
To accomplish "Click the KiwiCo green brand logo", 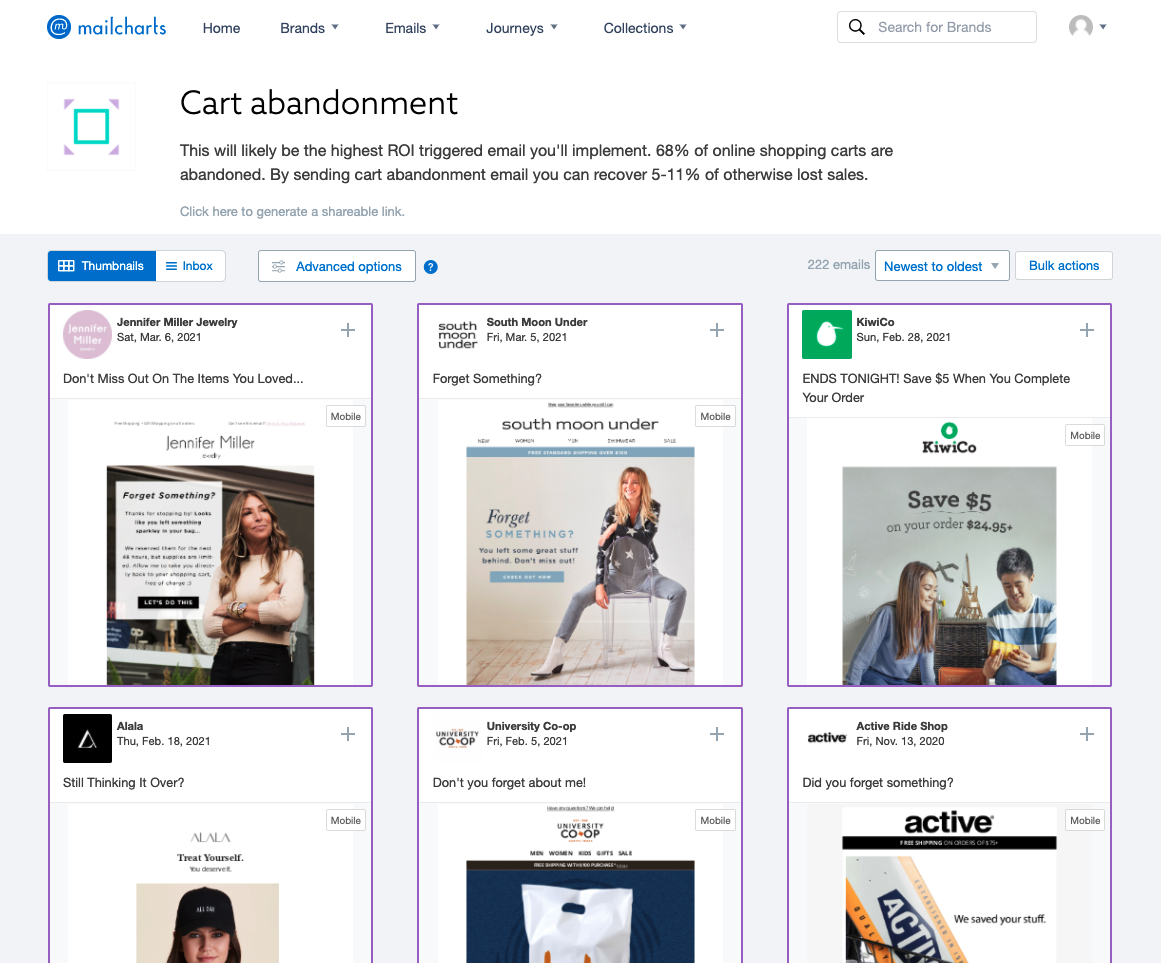I will (x=826, y=335).
